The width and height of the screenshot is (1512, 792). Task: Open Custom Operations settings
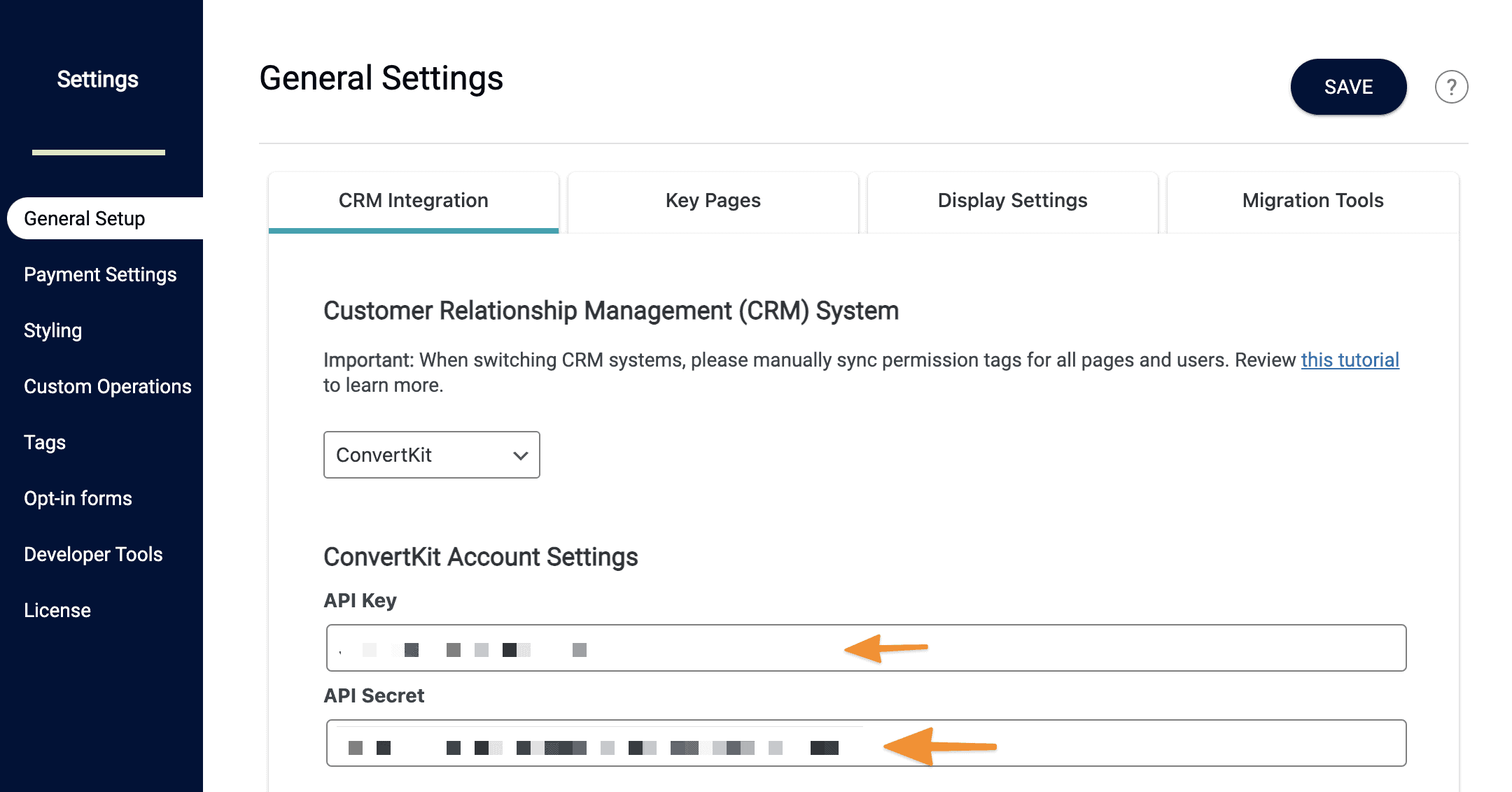click(x=108, y=386)
